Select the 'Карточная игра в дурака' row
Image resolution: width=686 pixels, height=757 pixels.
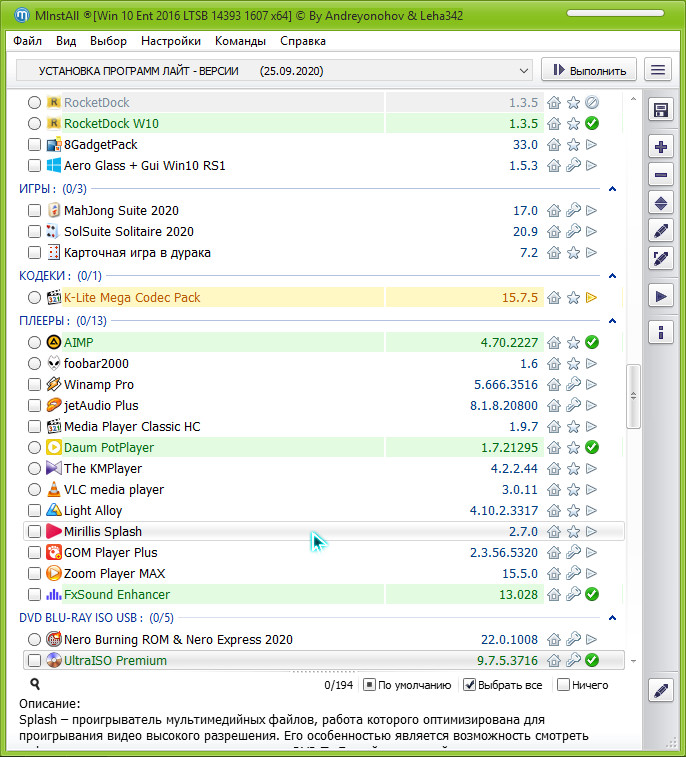click(x=323, y=252)
